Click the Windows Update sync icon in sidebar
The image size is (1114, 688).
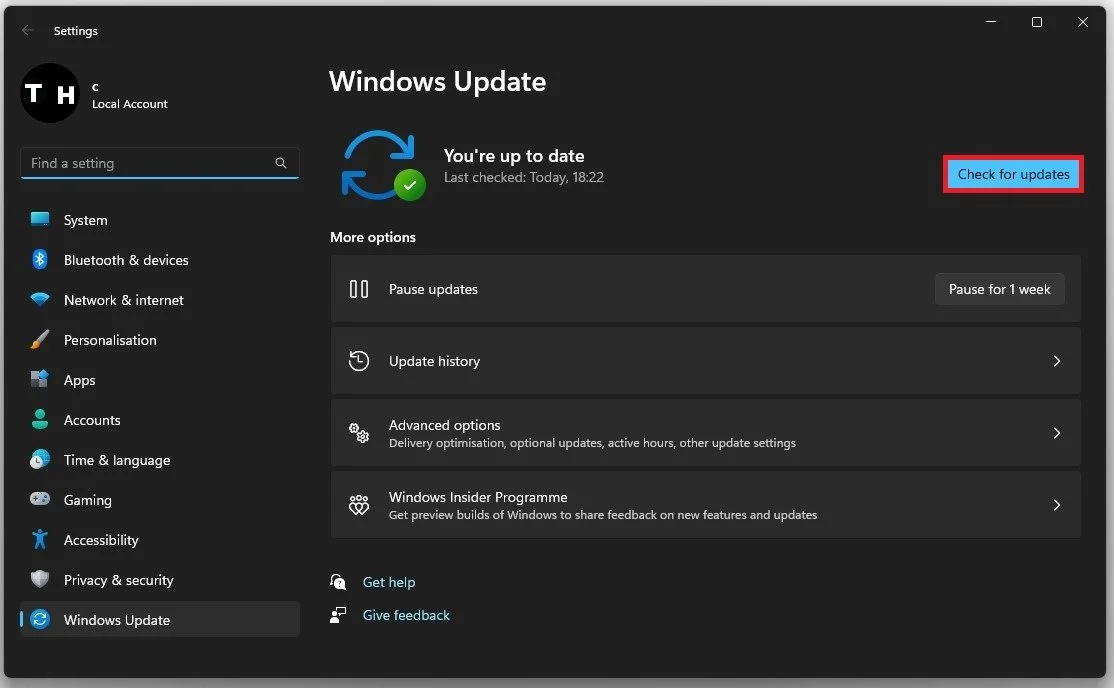40,619
